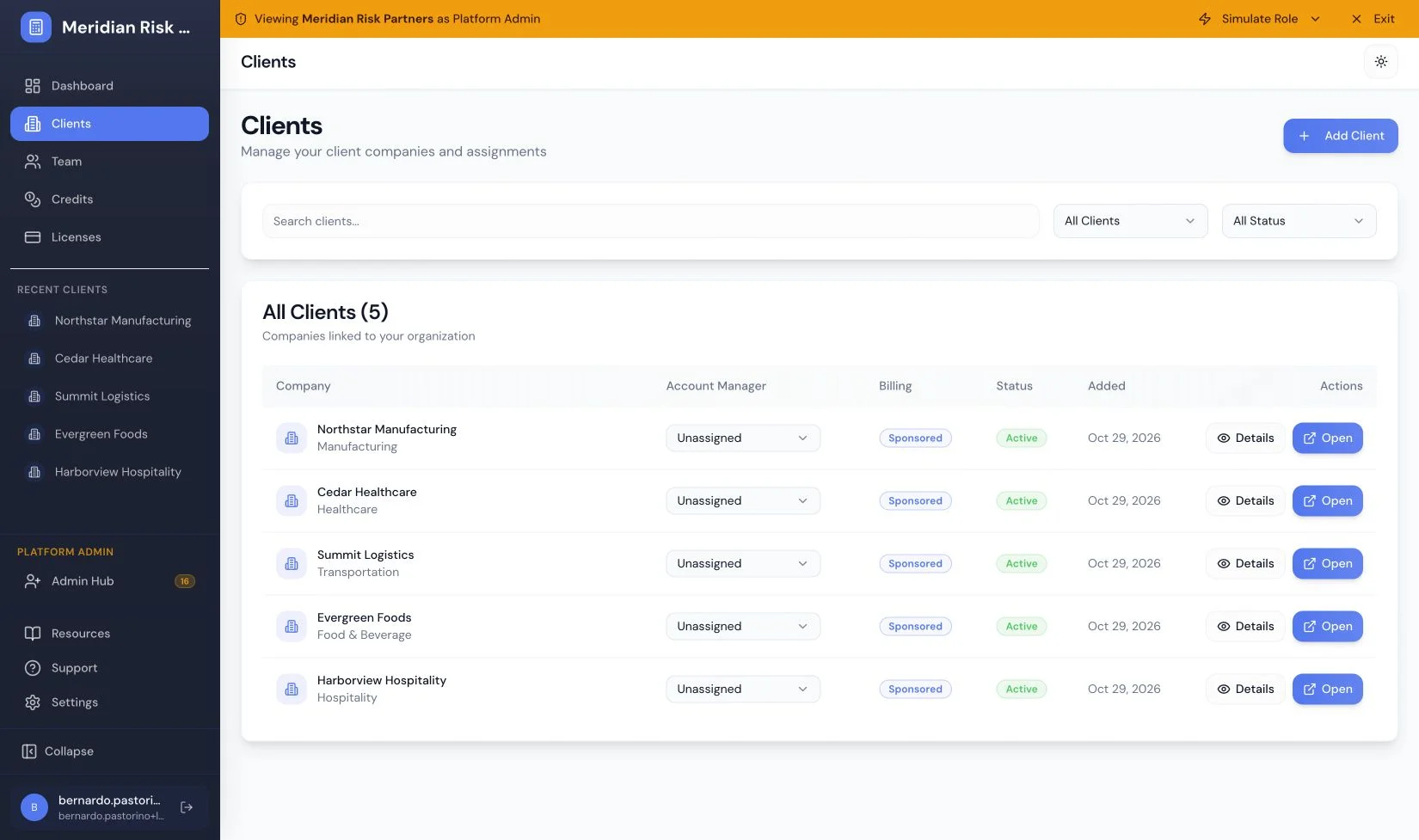
Task: Open the Evergreen Foods client
Action: click(1327, 626)
